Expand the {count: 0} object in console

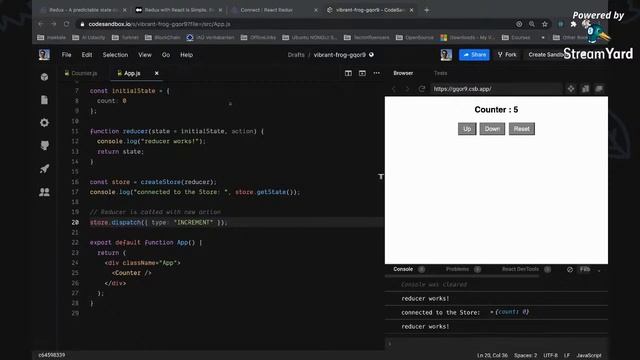(492, 312)
